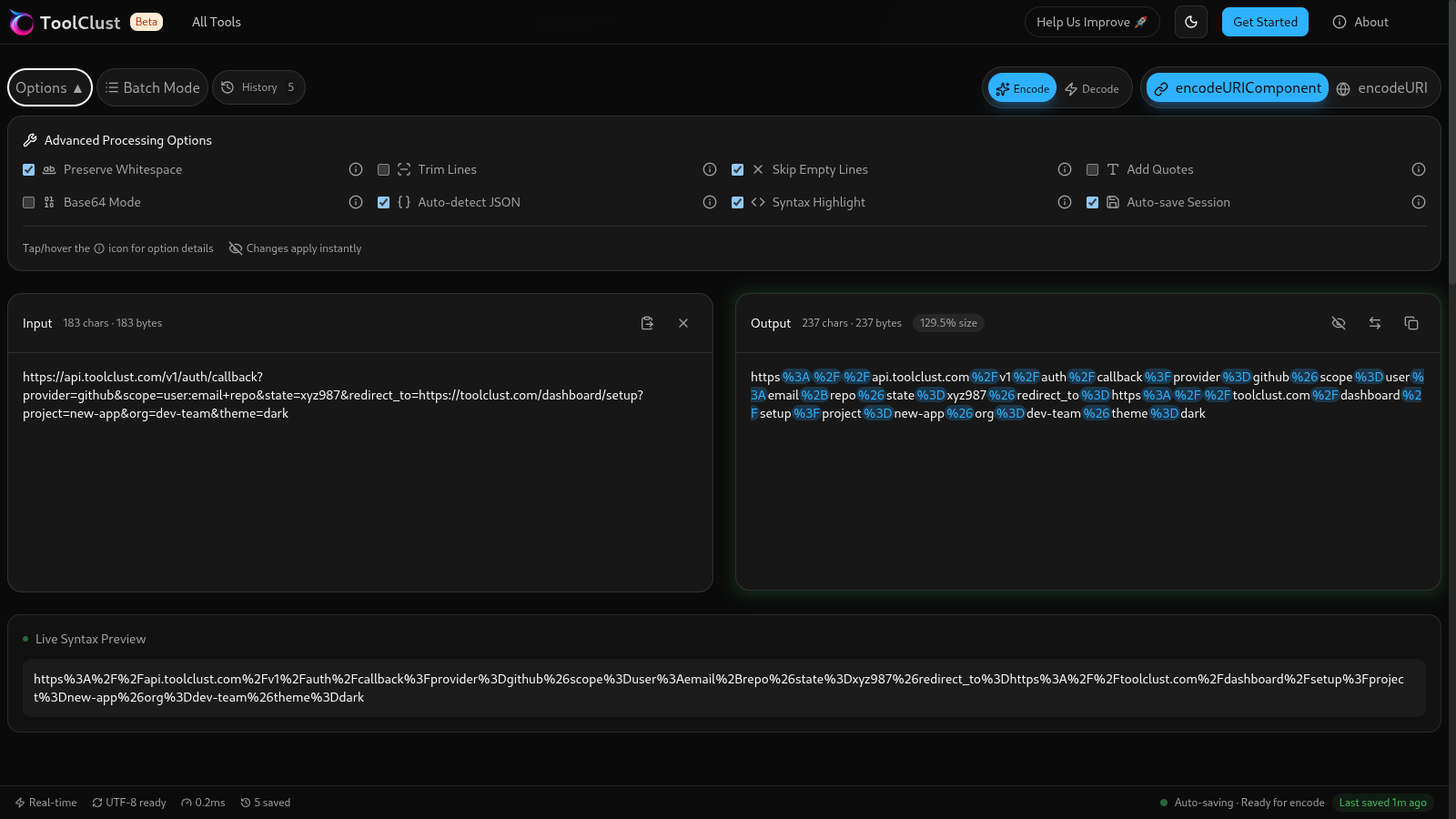
Task: Select encodeURIComponent method
Action: (x=1238, y=87)
